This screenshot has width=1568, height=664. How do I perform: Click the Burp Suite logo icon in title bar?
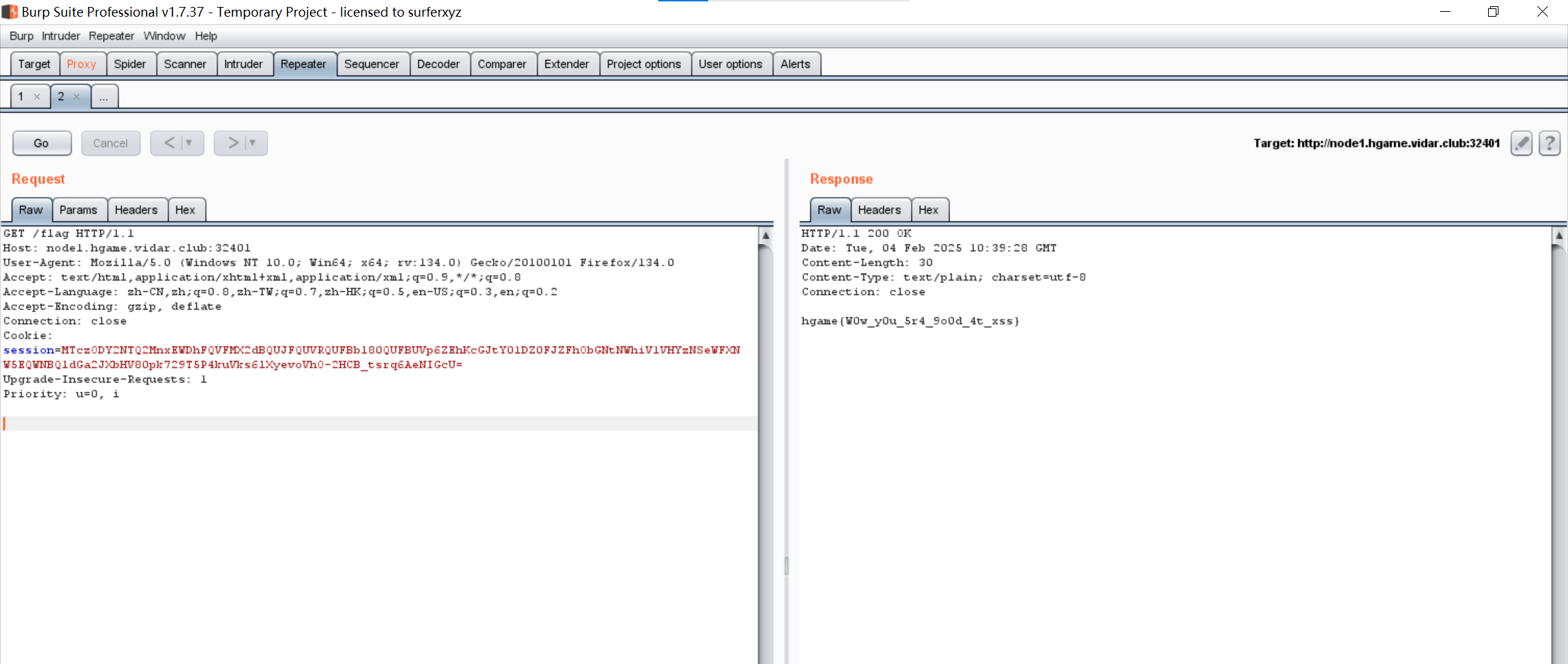click(10, 12)
